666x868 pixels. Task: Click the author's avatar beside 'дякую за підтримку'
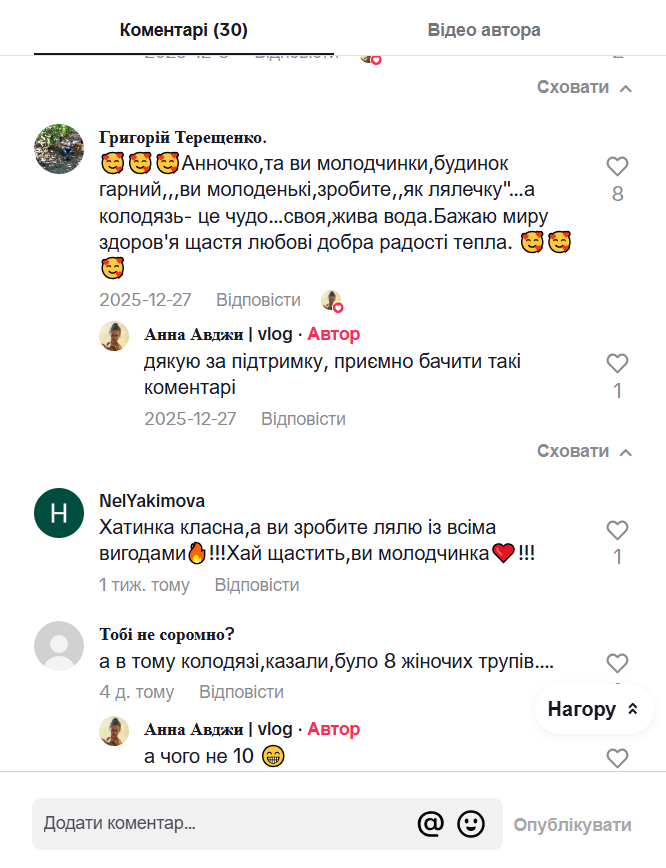coord(114,336)
